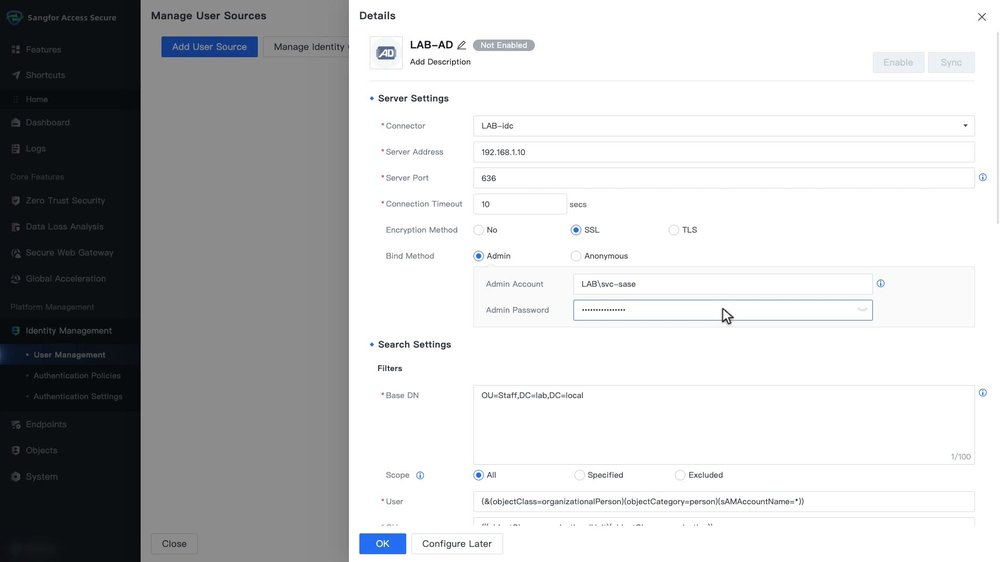Click the Admin Password field
1000x562 pixels.
[723, 310]
